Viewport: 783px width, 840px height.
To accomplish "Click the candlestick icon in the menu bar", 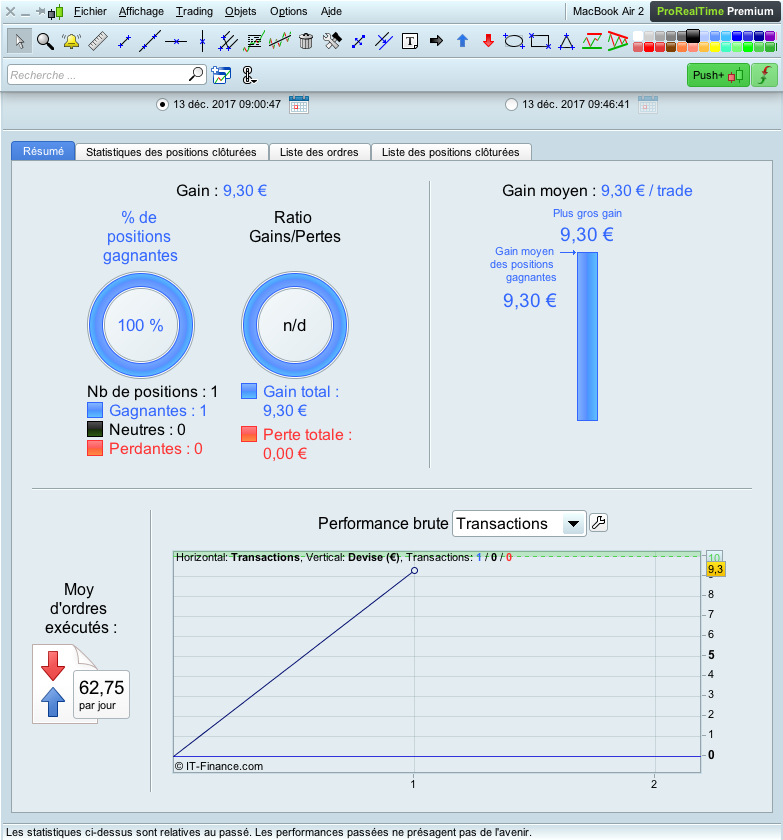I will point(56,12).
